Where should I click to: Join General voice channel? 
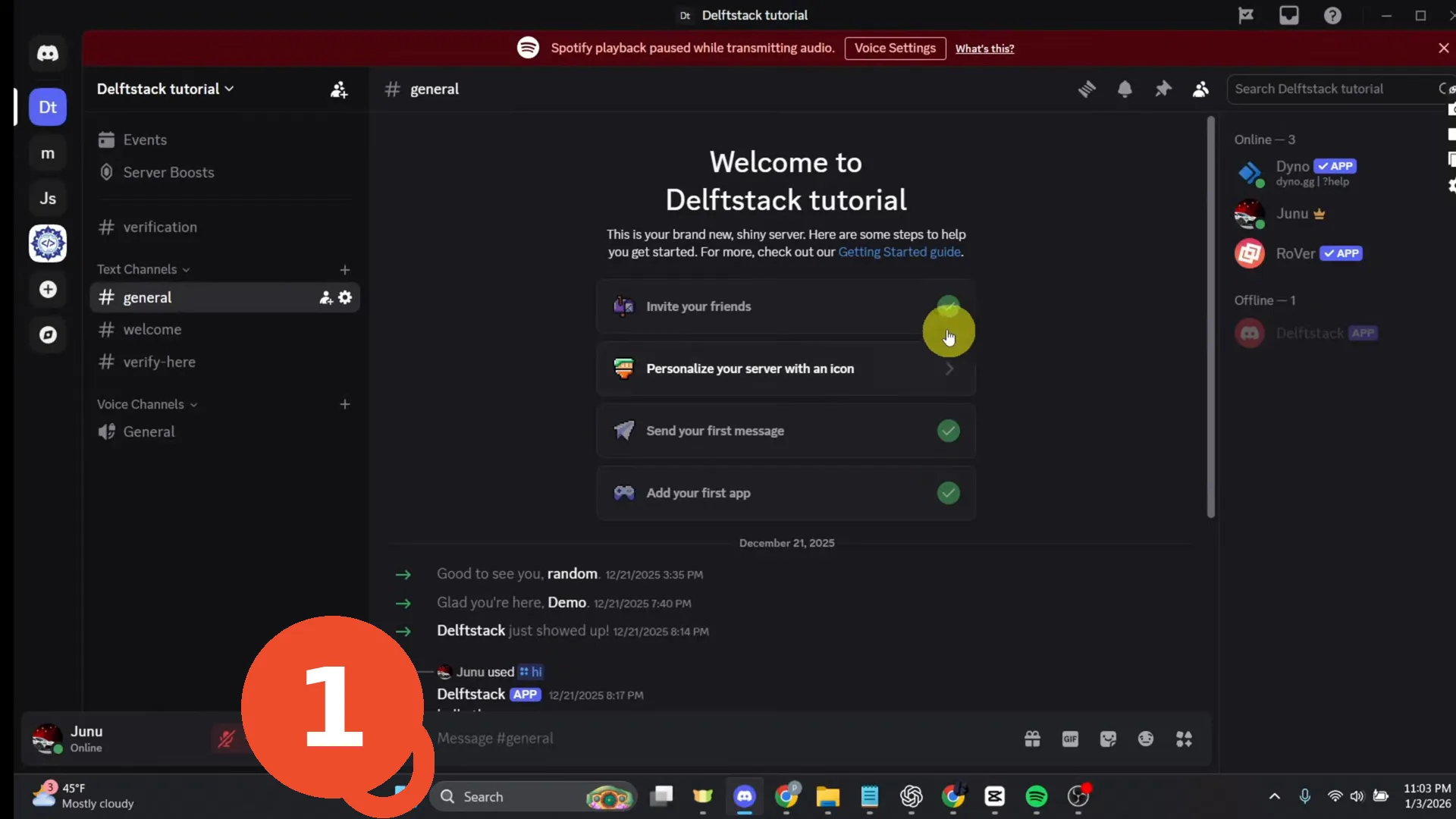224,432
